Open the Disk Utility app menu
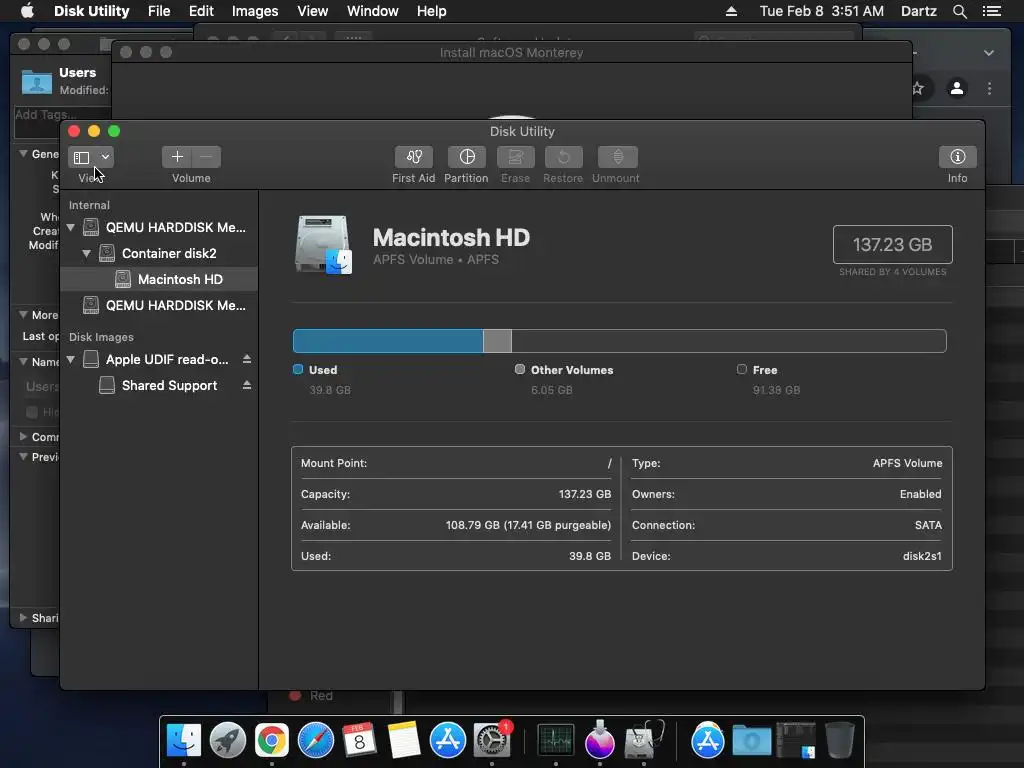 (x=91, y=11)
